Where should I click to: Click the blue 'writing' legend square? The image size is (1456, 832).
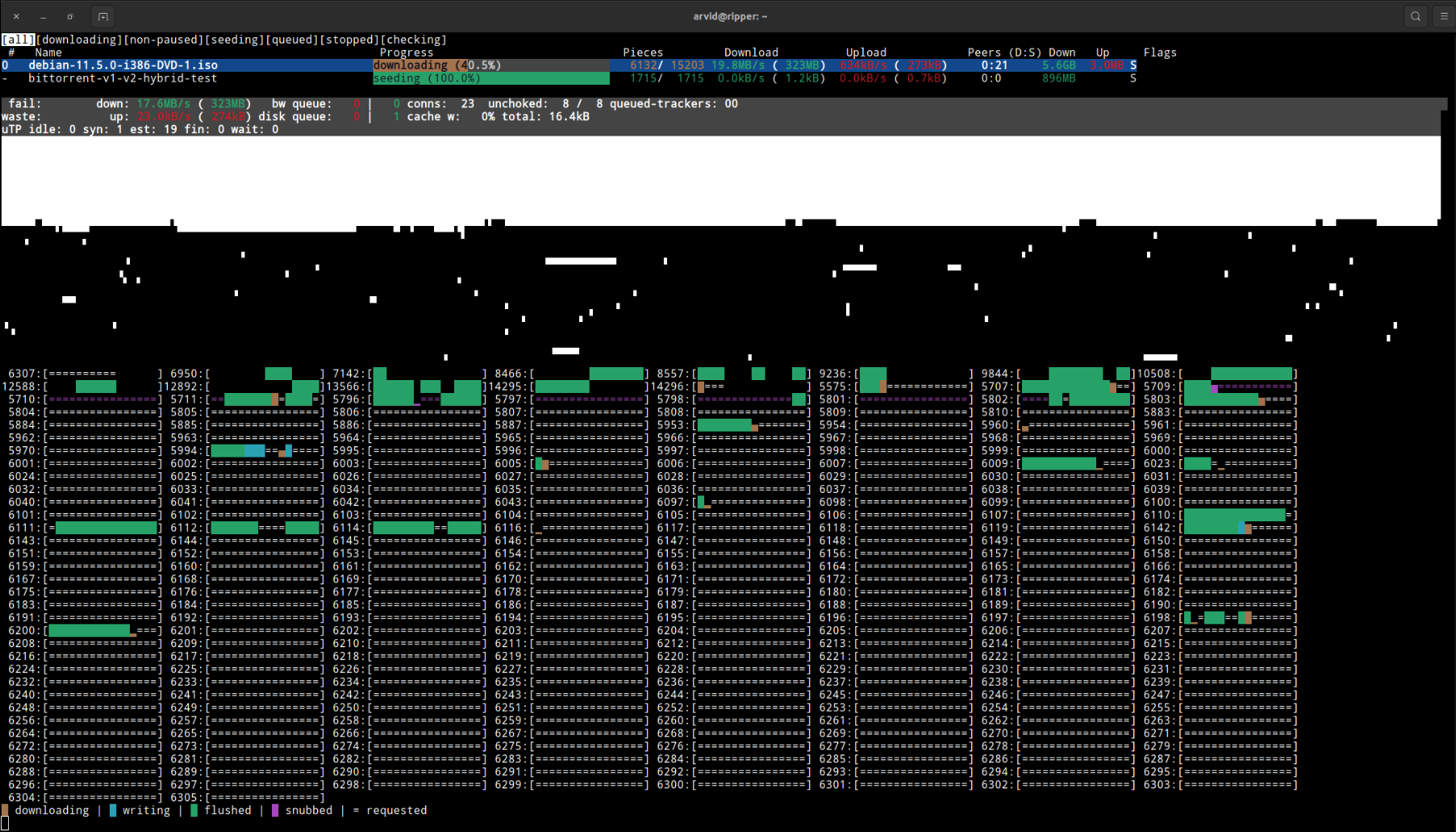(x=113, y=810)
